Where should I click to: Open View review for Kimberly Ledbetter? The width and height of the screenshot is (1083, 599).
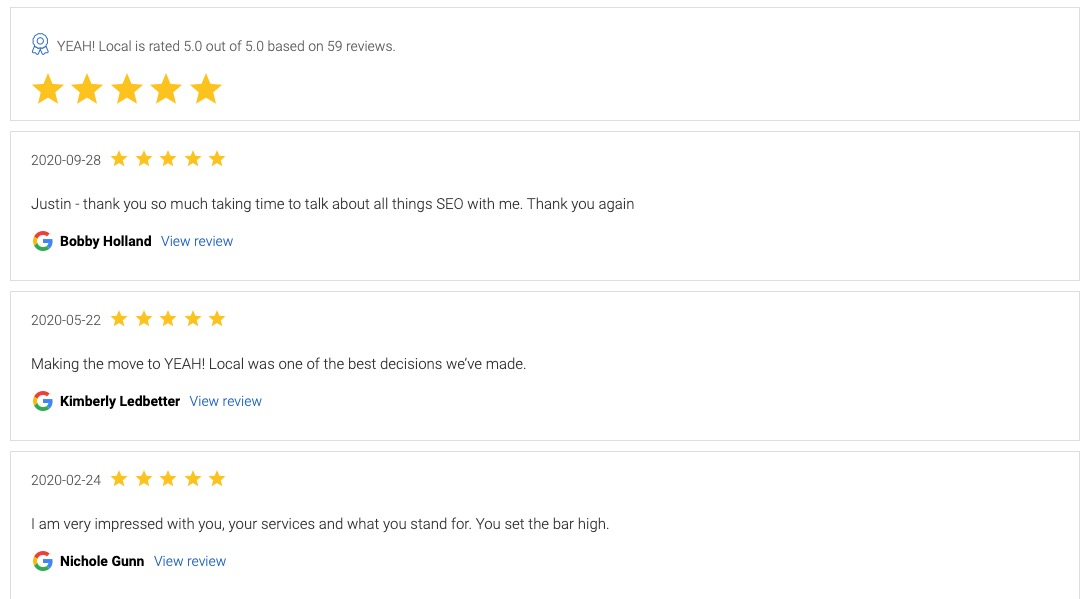pyautogui.click(x=225, y=401)
